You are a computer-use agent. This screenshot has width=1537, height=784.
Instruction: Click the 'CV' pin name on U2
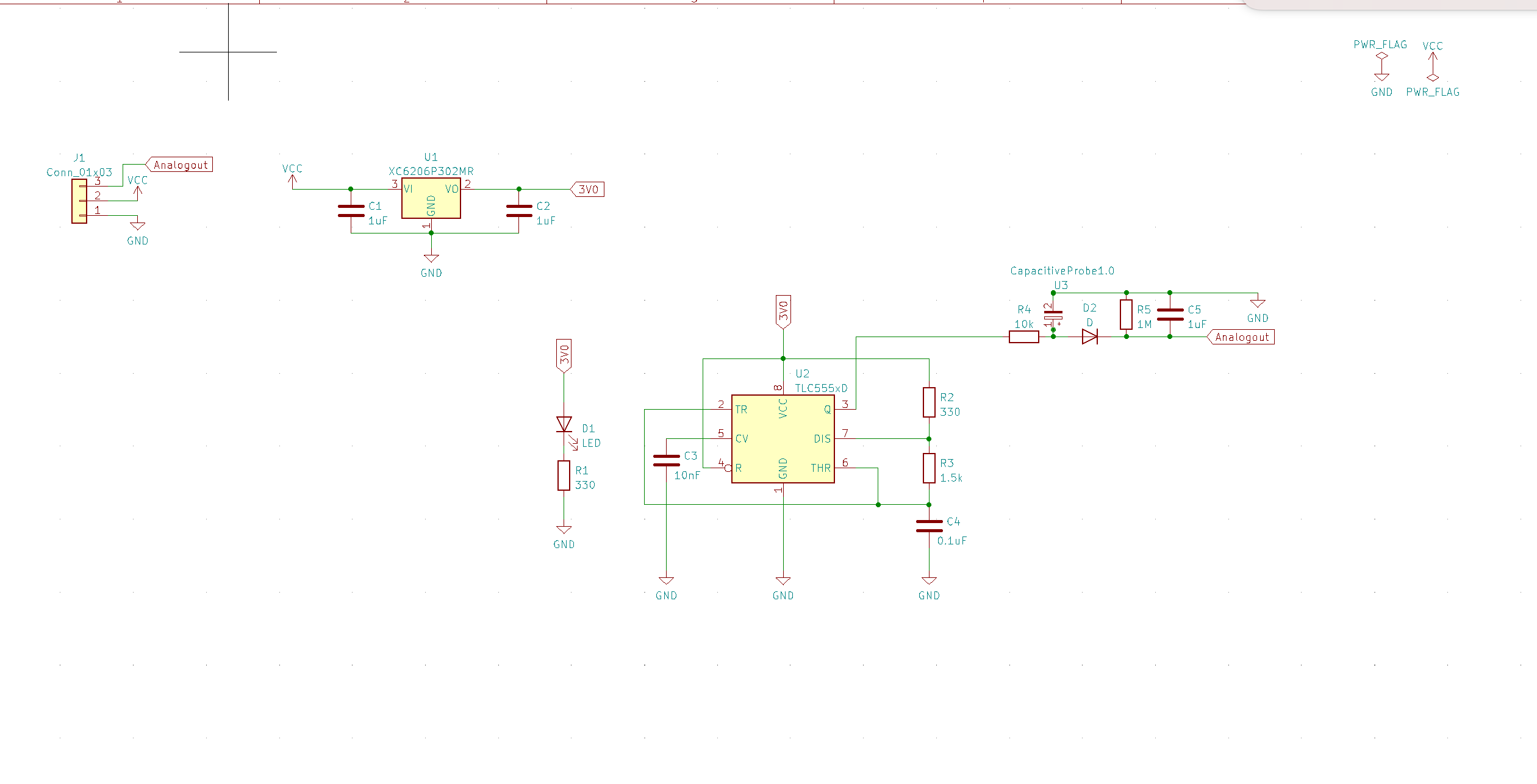point(742,439)
